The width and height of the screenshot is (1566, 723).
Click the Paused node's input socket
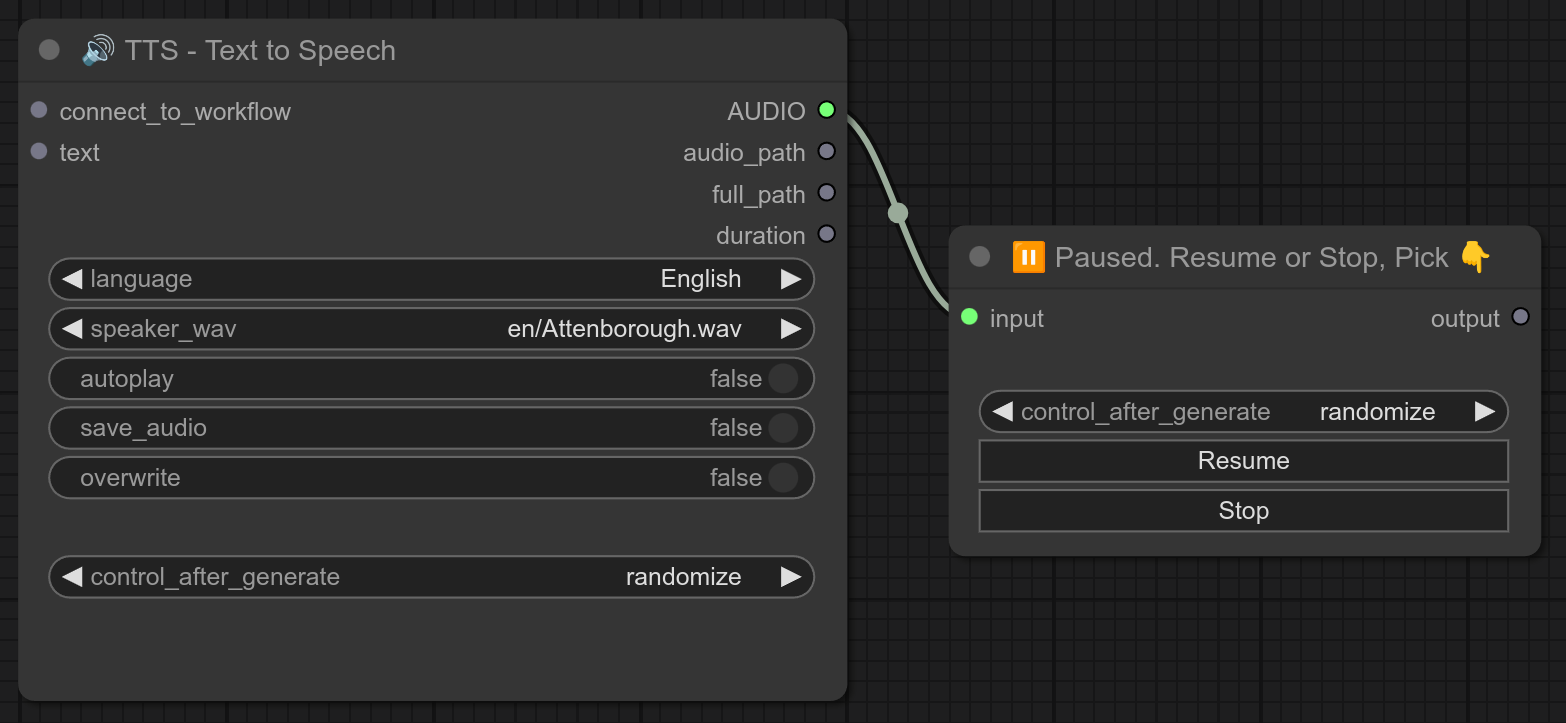969,317
